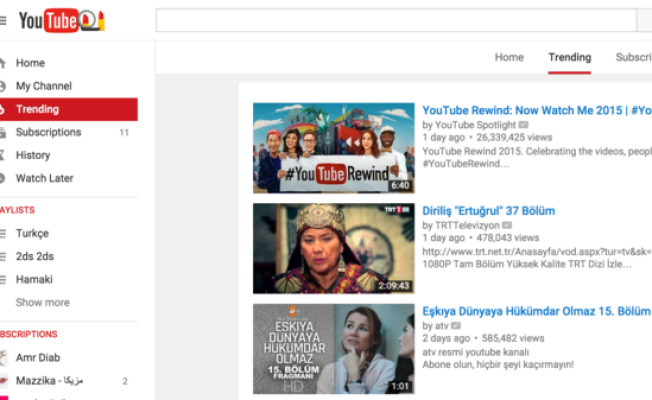Open Eşkıya Dünyaya Hükümdar Olmaz 15. Bölüm title
Image resolution: width=652 pixels, height=400 pixels.
[536, 311]
